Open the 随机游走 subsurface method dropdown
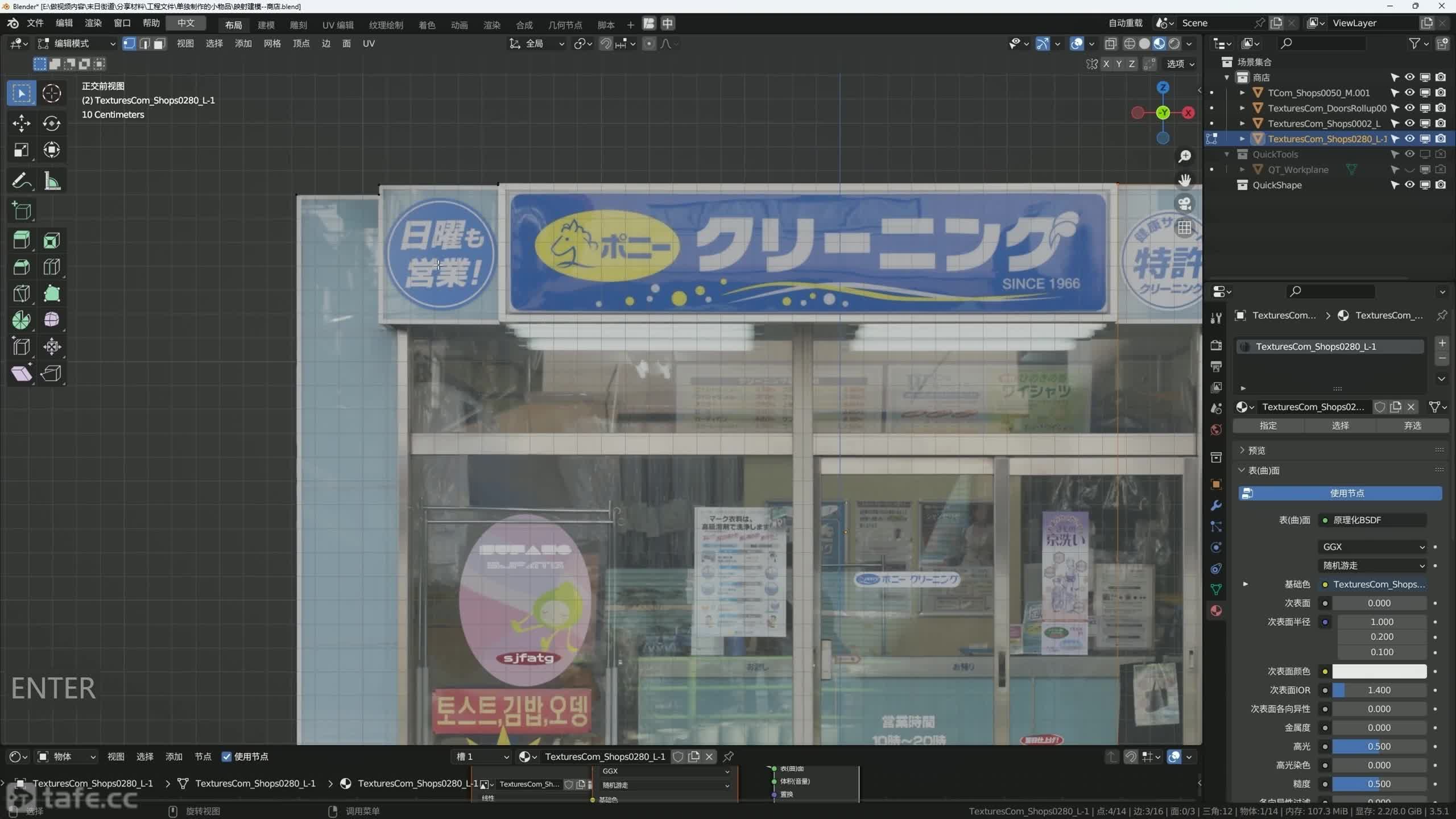The width and height of the screenshot is (1456, 819). (1374, 565)
